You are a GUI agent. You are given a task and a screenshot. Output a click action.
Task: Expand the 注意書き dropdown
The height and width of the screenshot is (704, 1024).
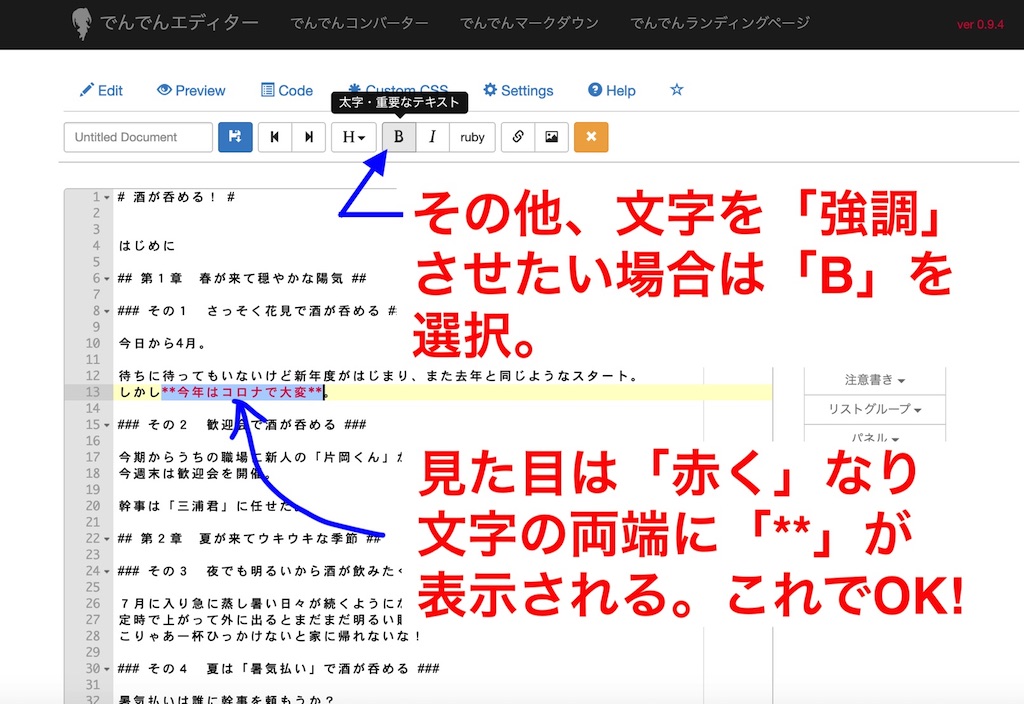tap(874, 380)
